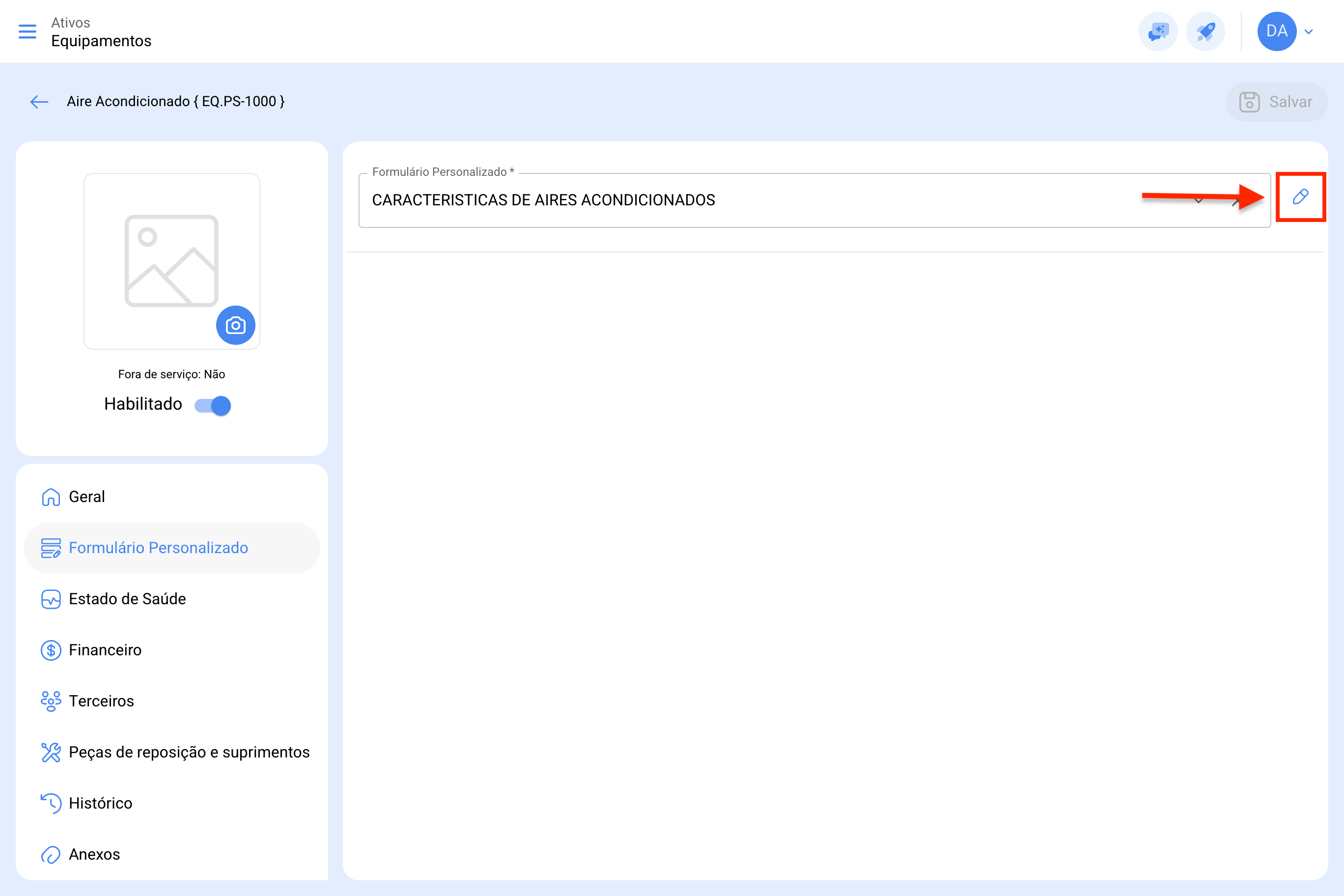
Task: Select Formulário Personalizado menu item
Action: point(171,548)
